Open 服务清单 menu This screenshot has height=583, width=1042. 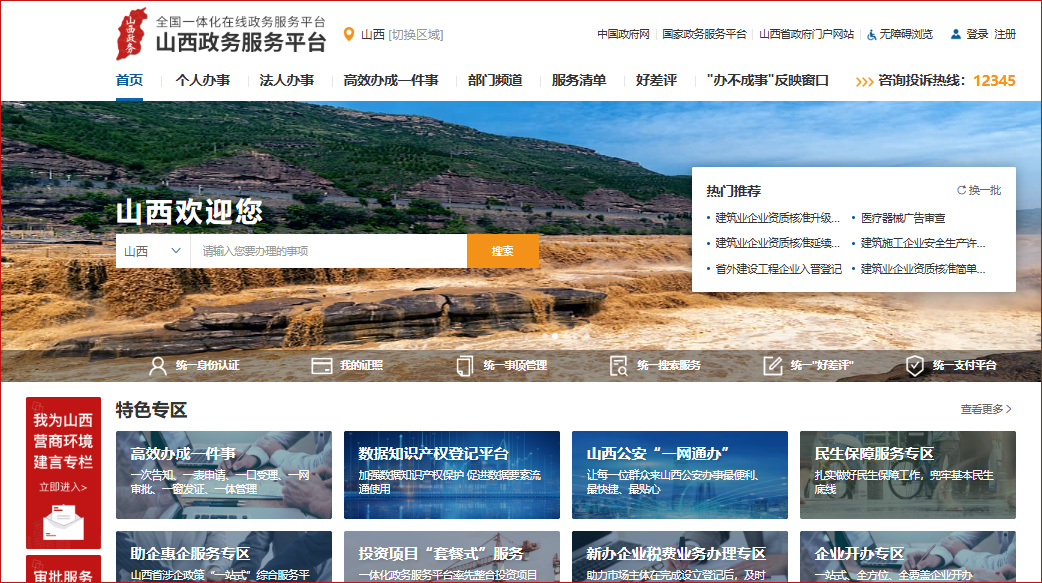point(579,80)
